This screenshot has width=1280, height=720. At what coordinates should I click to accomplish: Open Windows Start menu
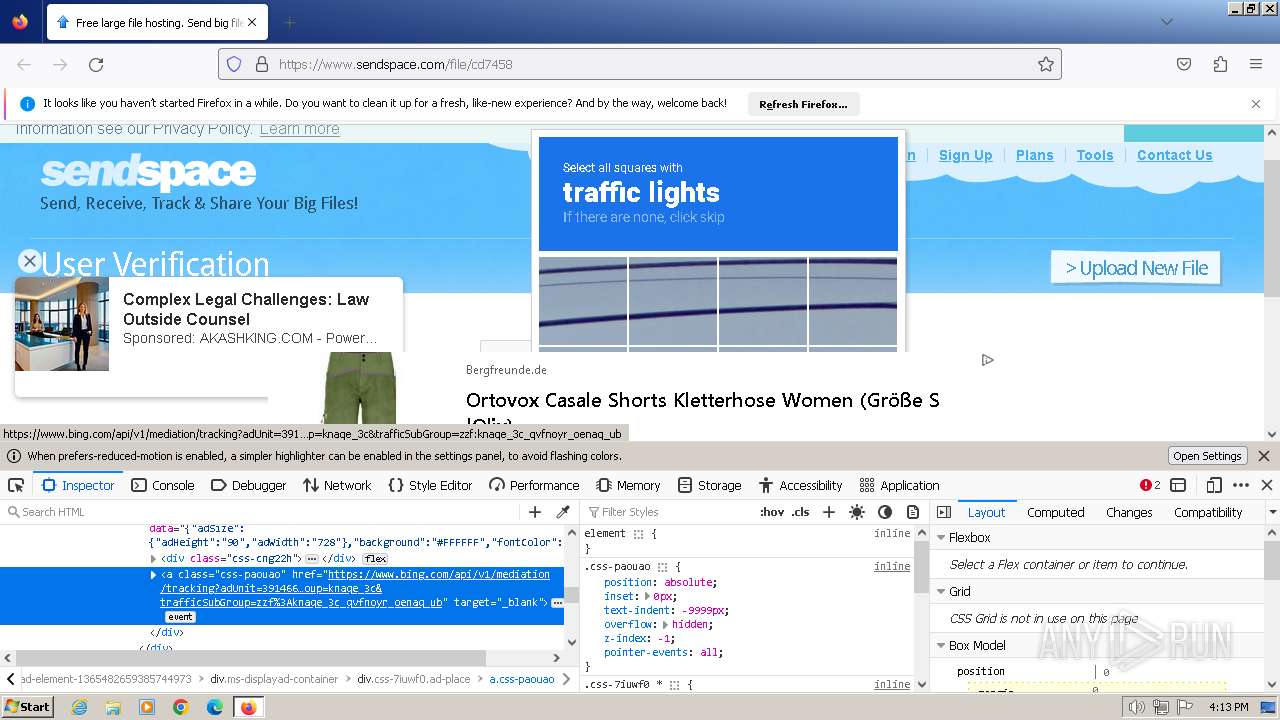coord(28,707)
